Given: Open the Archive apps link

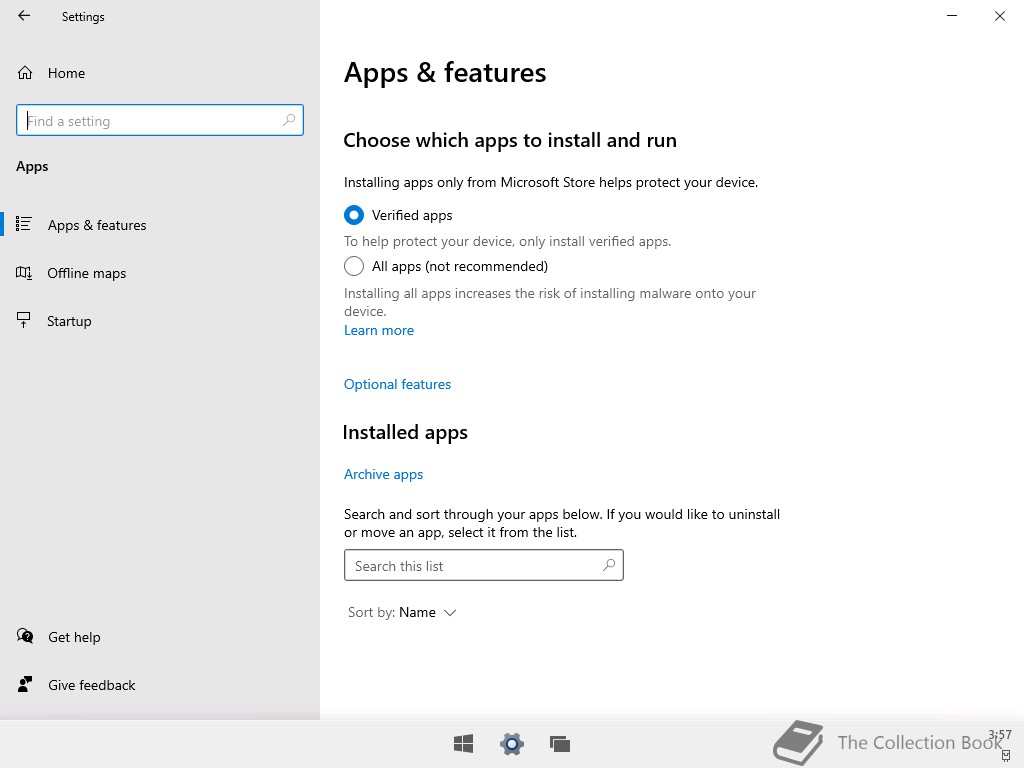Looking at the screenshot, I should pyautogui.click(x=383, y=474).
